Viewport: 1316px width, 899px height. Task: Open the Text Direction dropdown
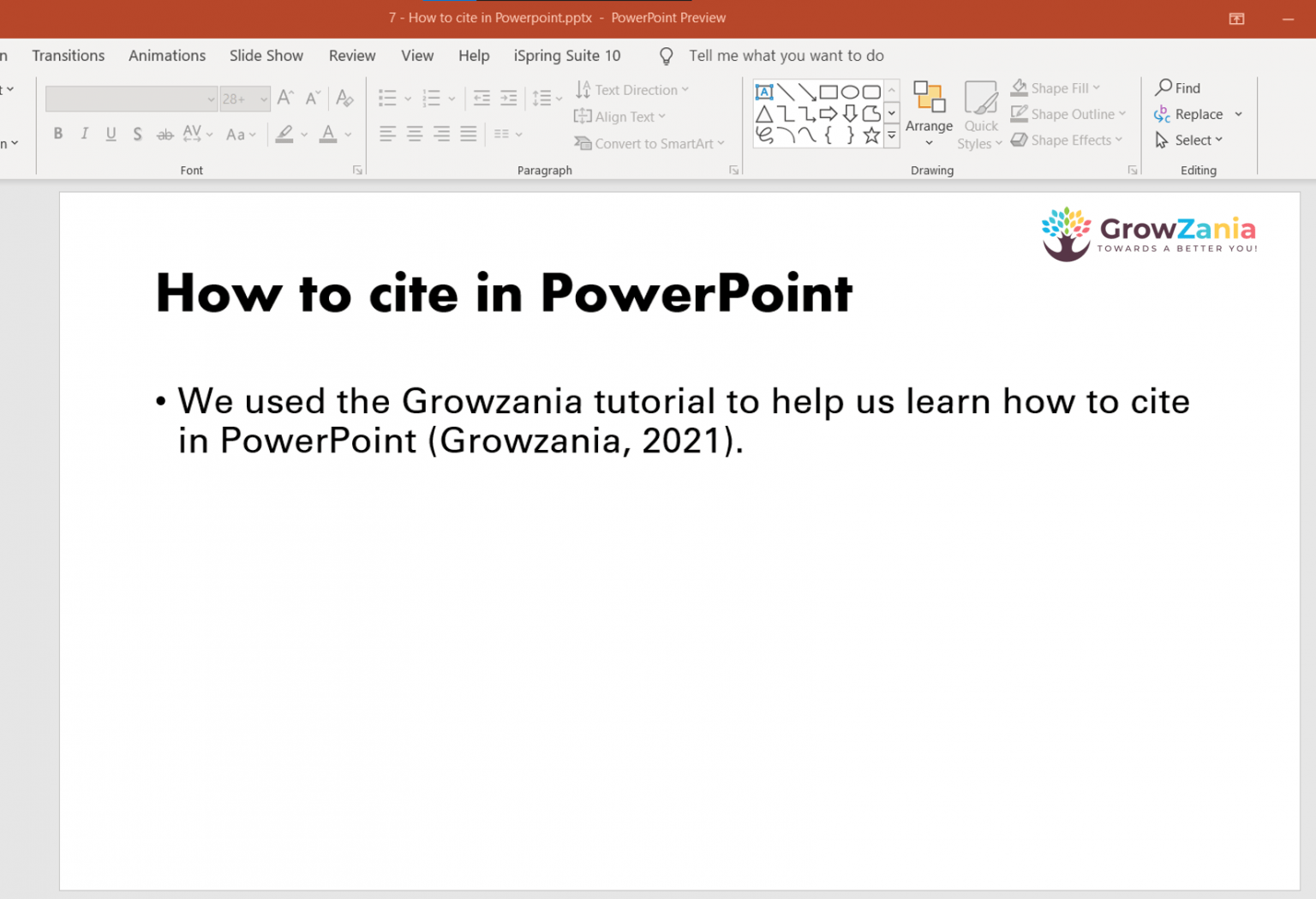coord(632,89)
